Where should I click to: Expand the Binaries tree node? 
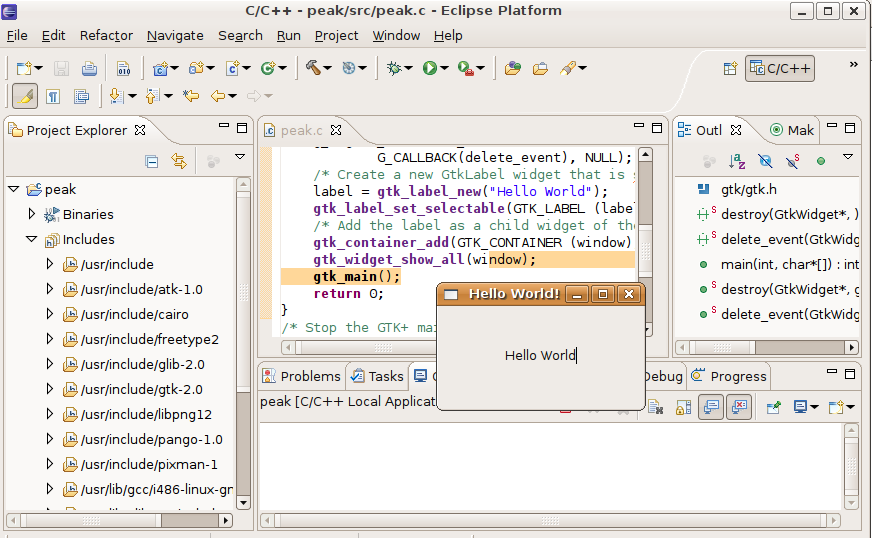32,214
